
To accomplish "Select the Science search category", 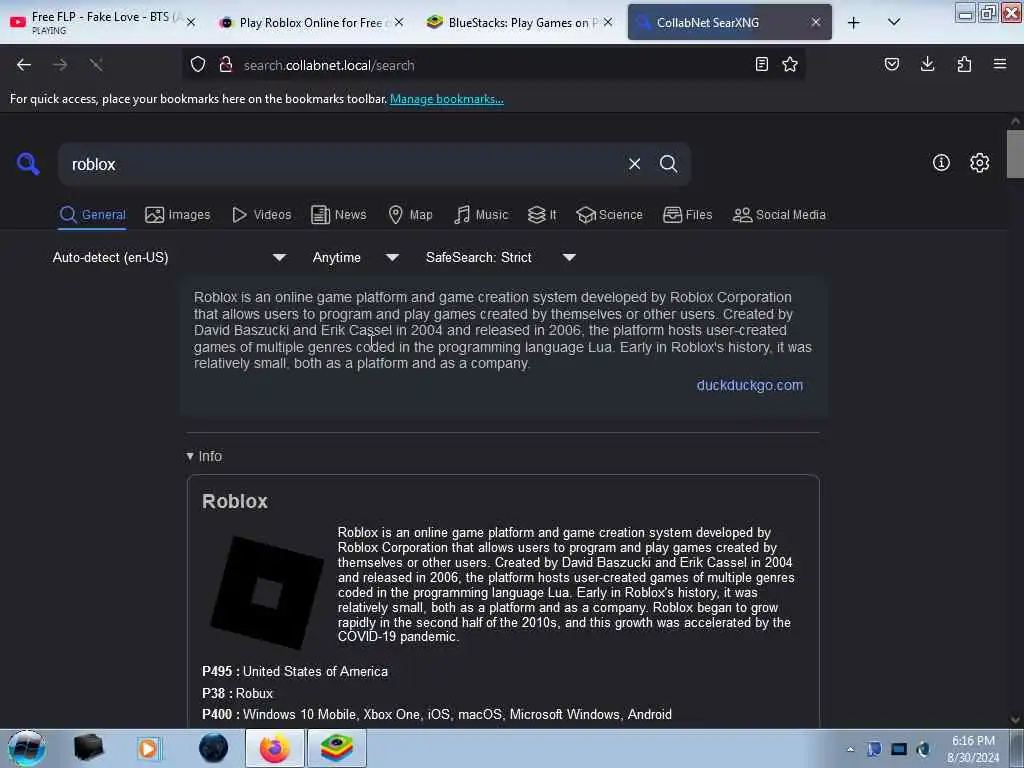I will click(x=609, y=215).
